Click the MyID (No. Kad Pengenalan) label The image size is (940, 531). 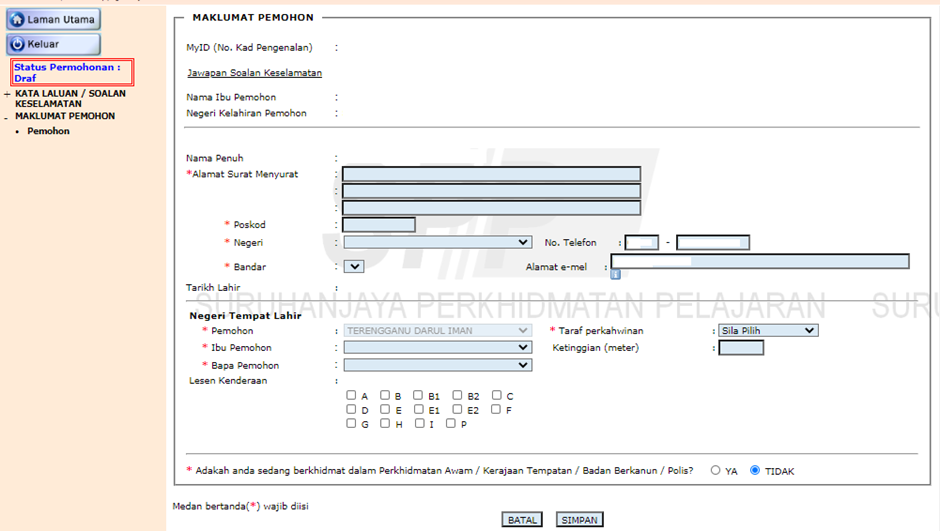[x=249, y=47]
